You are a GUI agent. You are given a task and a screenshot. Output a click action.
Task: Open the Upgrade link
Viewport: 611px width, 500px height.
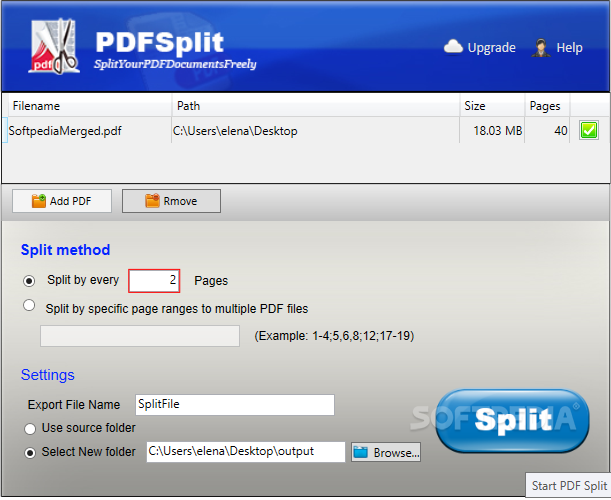coord(491,48)
